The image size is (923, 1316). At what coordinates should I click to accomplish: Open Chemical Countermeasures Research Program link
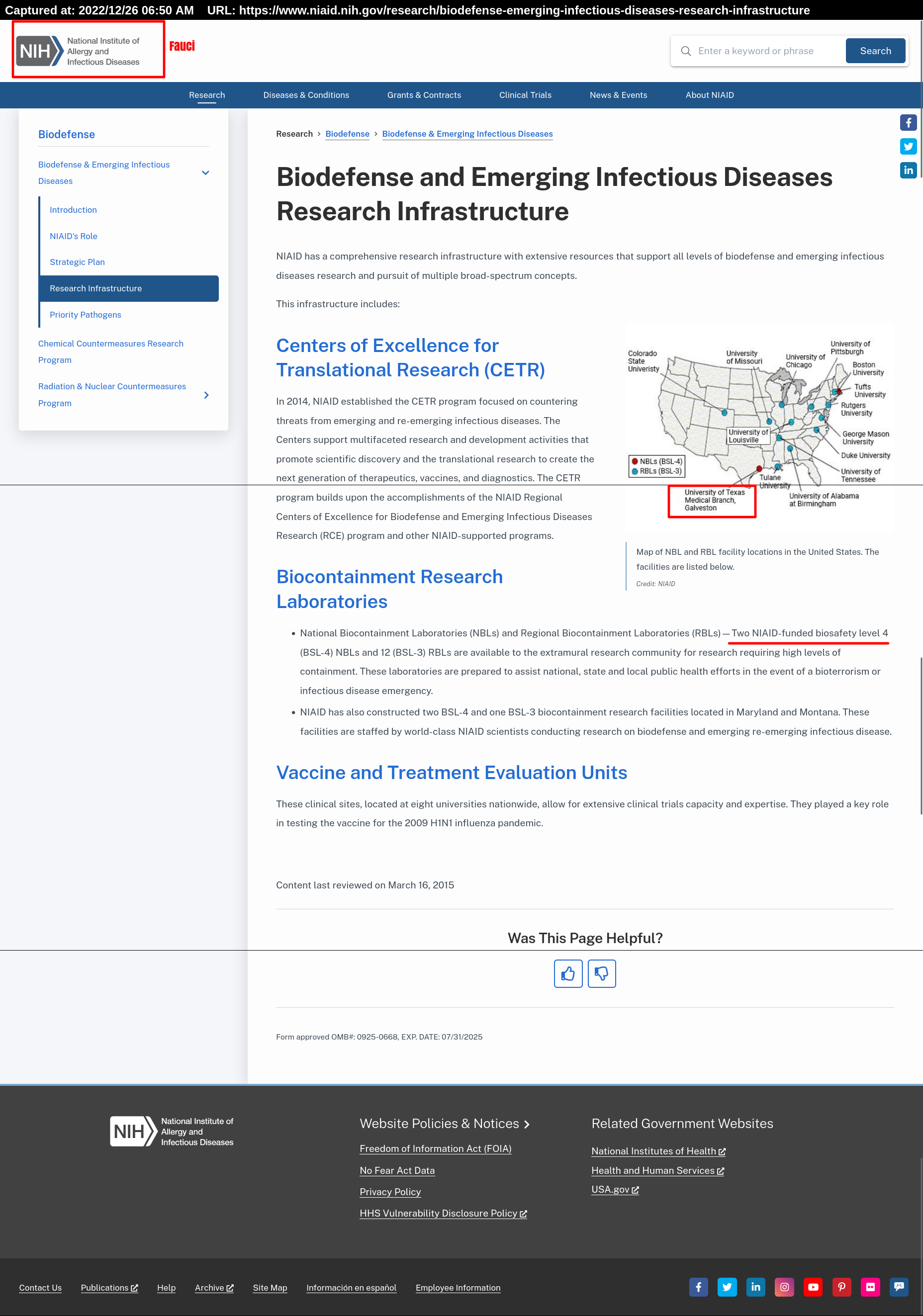click(x=110, y=351)
